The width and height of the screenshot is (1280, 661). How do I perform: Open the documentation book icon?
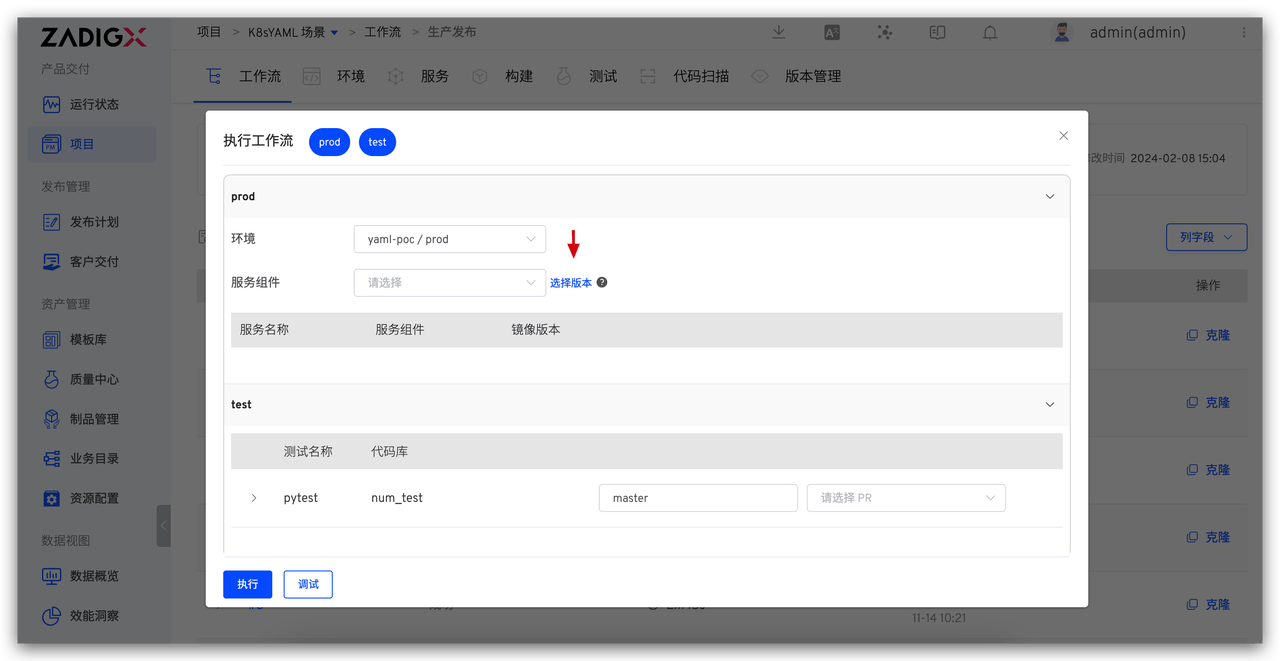tap(937, 32)
